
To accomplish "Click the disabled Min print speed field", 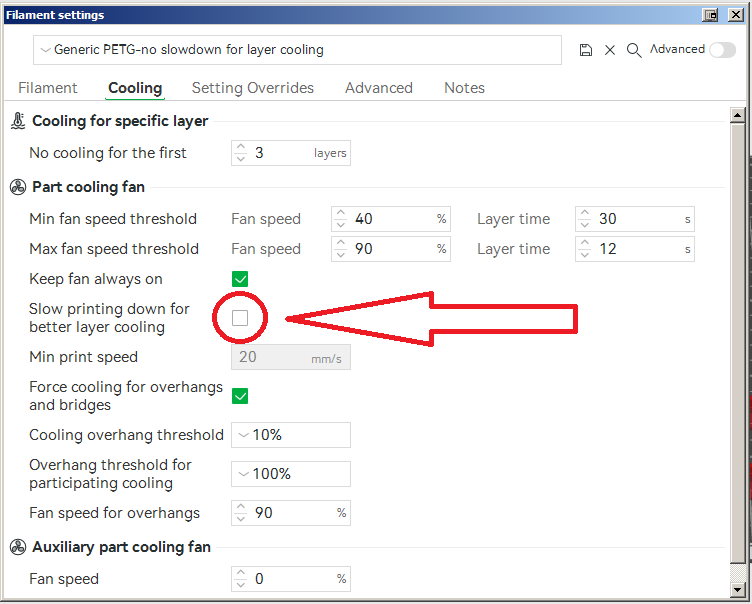I will pos(291,357).
